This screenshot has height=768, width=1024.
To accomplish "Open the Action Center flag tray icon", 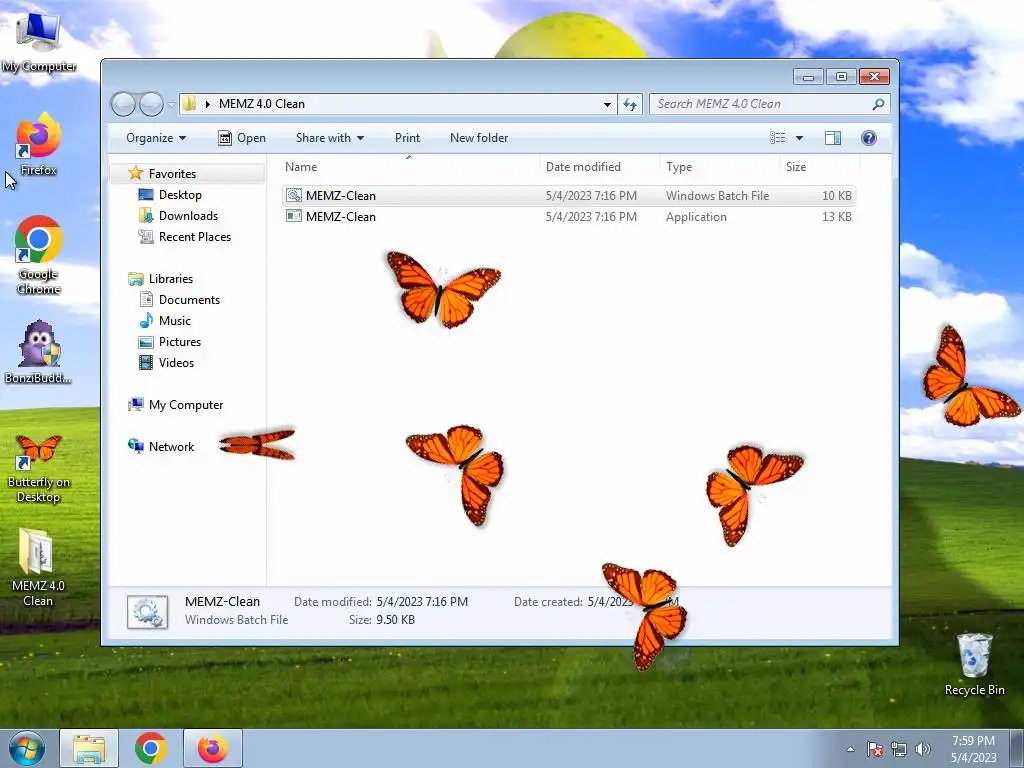I will tap(875, 749).
